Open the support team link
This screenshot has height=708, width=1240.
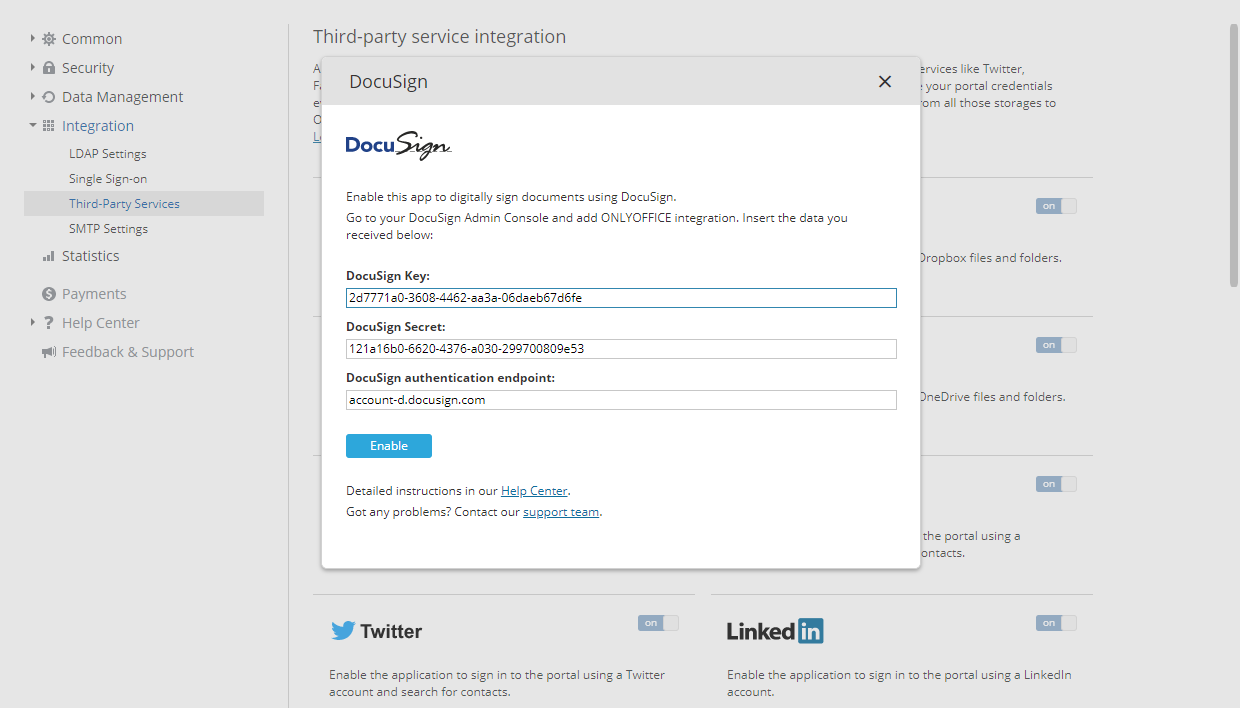pyautogui.click(x=561, y=512)
